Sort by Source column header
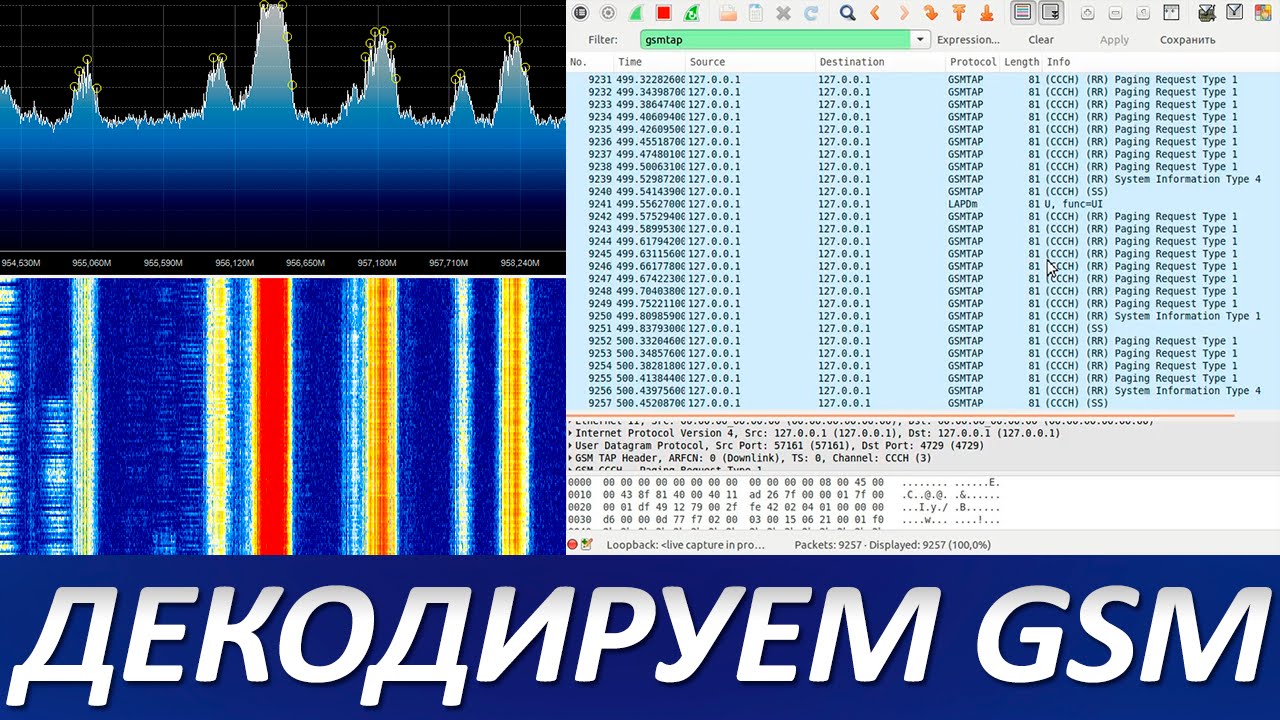 [750, 62]
